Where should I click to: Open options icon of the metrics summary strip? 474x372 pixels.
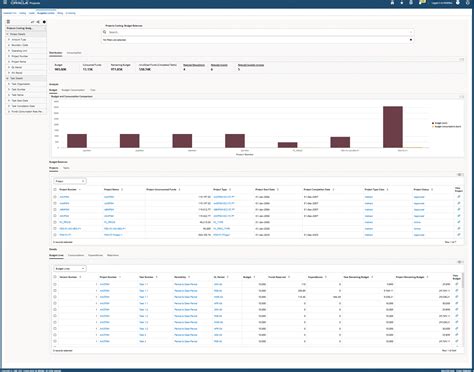(462, 59)
